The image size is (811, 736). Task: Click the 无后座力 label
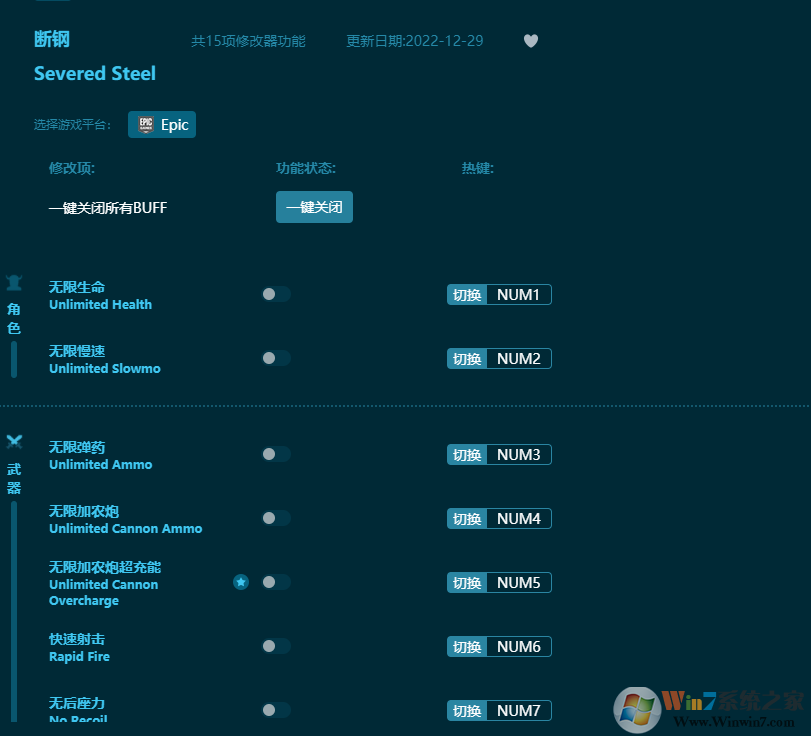[x=77, y=703]
